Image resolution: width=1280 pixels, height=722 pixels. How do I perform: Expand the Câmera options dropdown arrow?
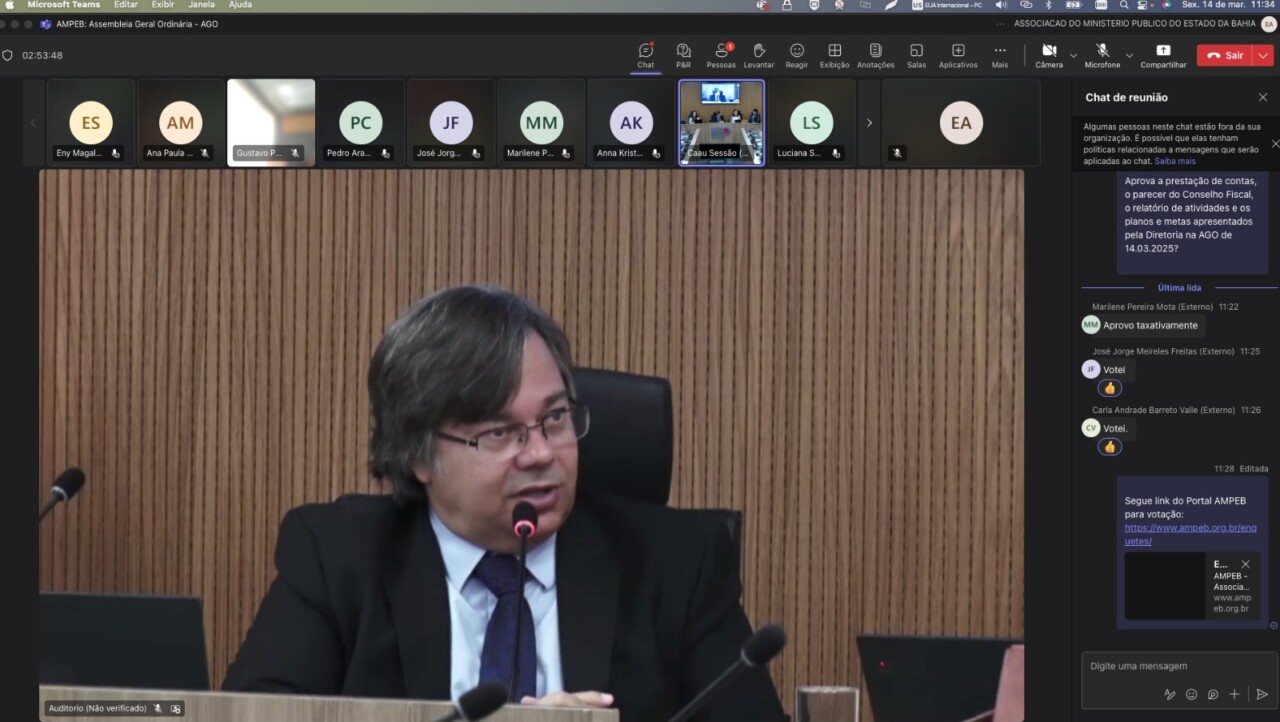point(1074,55)
